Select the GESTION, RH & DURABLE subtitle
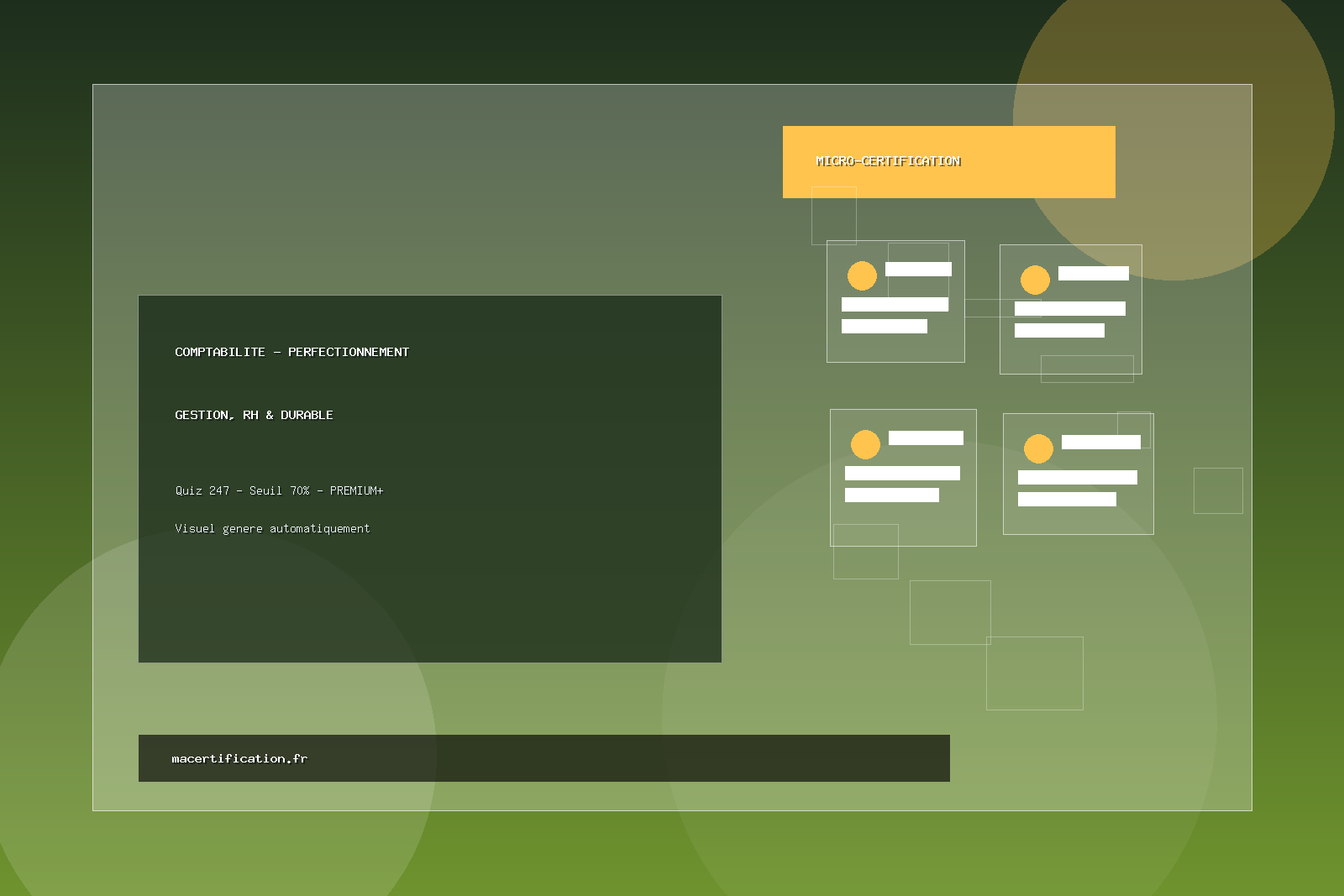 click(254, 415)
